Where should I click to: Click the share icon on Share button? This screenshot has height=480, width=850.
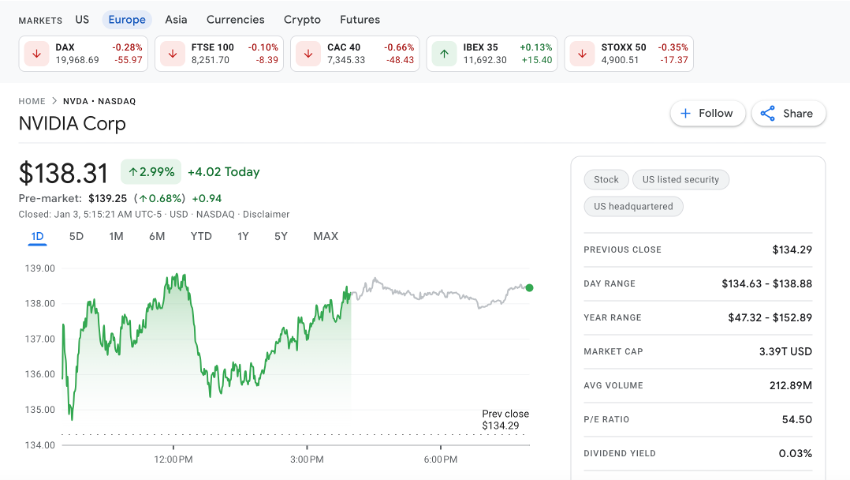pyautogui.click(x=768, y=113)
